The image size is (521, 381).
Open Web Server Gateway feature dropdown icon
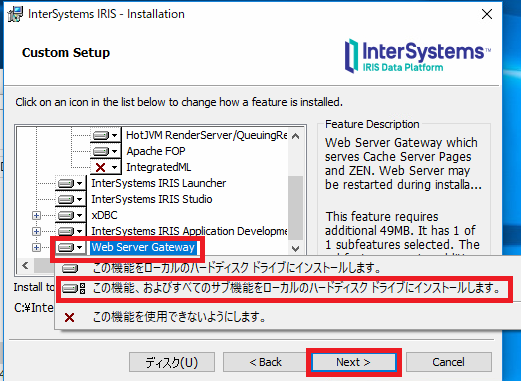[70, 247]
